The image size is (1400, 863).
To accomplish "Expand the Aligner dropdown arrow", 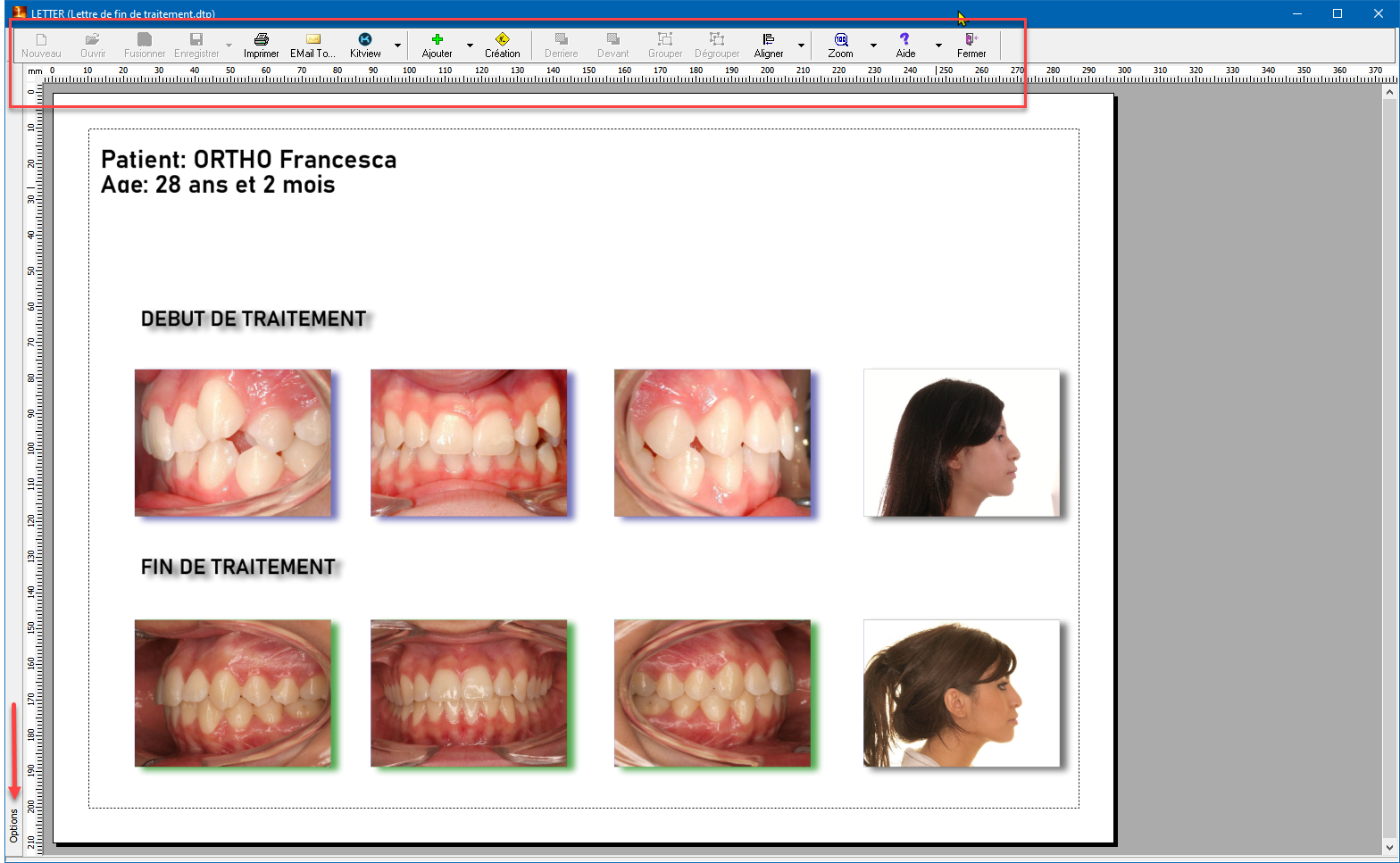I will pos(801,46).
